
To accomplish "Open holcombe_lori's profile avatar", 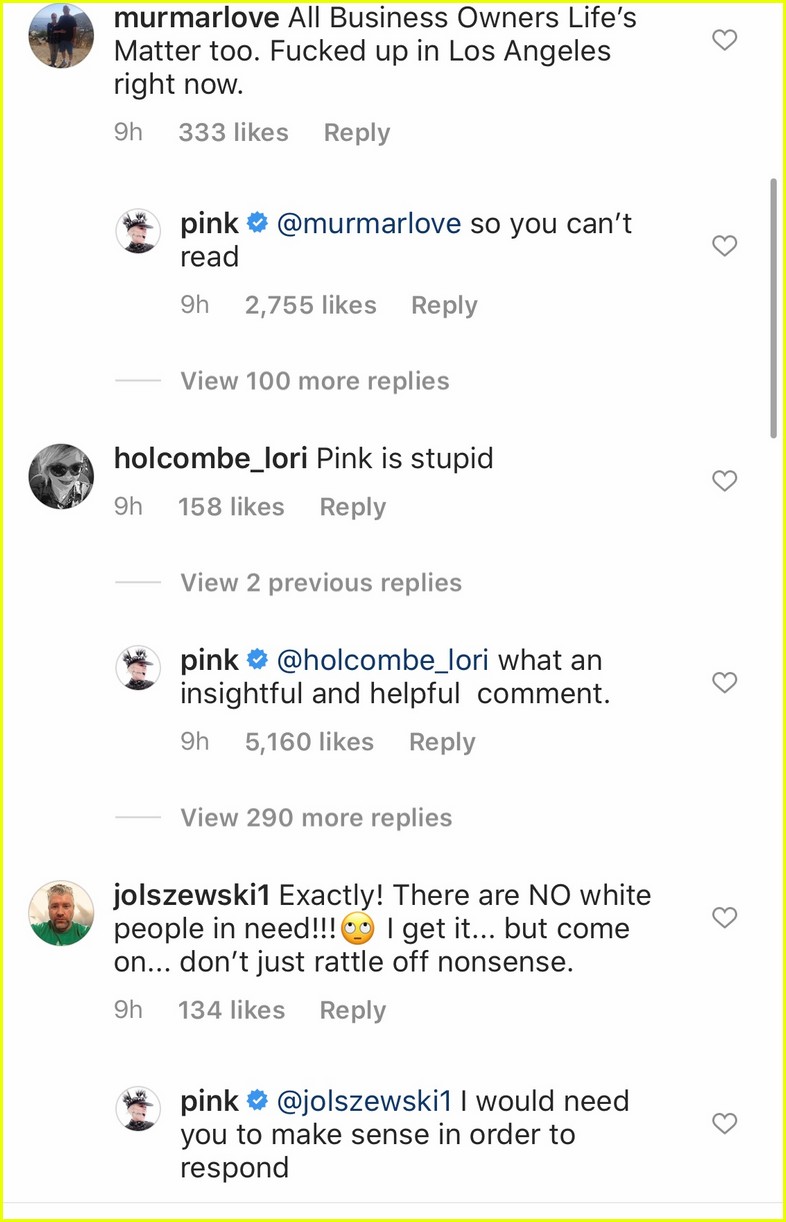I will pos(60,476).
